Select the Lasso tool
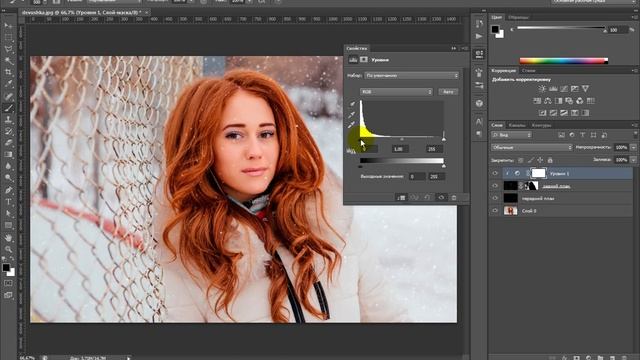The image size is (640, 360). coord(8,49)
